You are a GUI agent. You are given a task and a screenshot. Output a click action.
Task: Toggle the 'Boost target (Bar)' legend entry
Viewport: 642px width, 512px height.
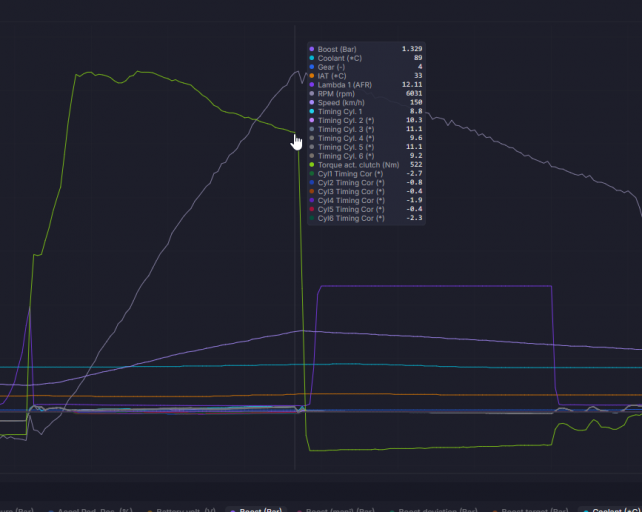click(x=531, y=510)
